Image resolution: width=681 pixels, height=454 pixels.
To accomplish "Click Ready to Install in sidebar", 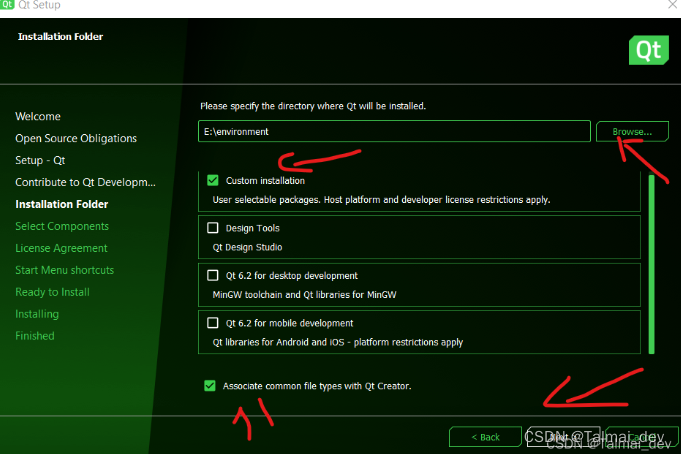I will (53, 292).
